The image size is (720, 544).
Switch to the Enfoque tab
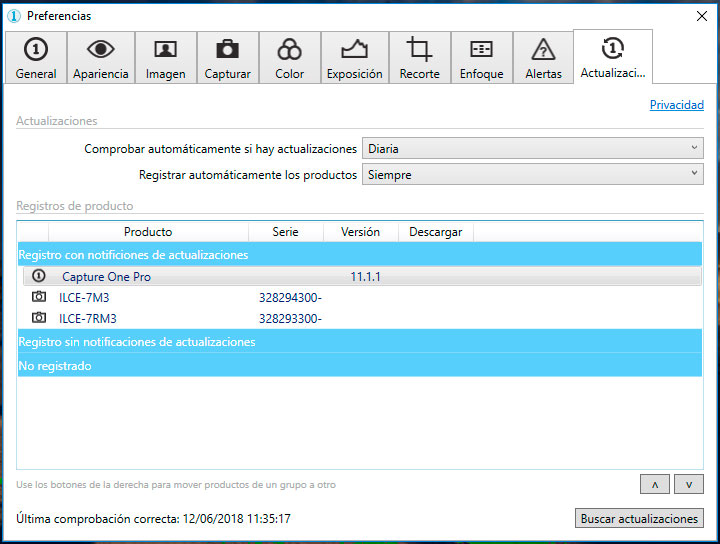click(x=481, y=58)
